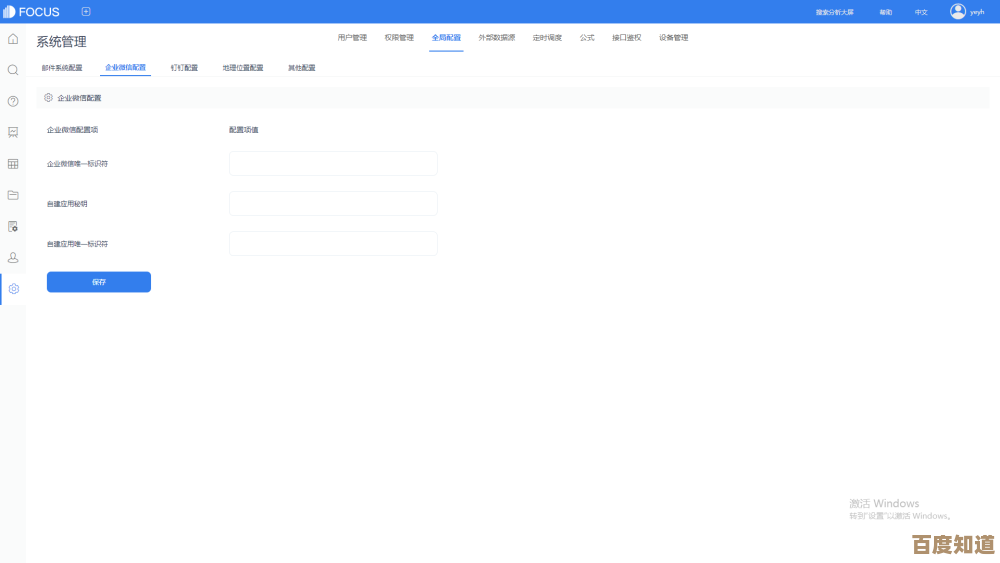Click the yeyh user avatar
The image size is (1000, 563).
tap(958, 12)
